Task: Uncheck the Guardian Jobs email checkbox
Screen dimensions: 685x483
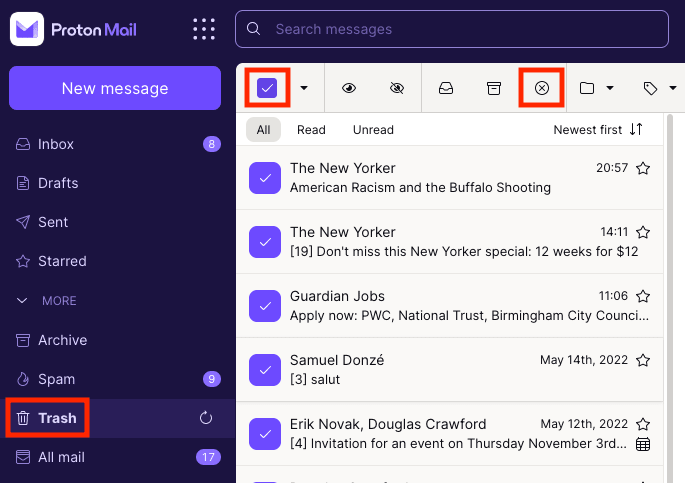Action: [x=265, y=306]
